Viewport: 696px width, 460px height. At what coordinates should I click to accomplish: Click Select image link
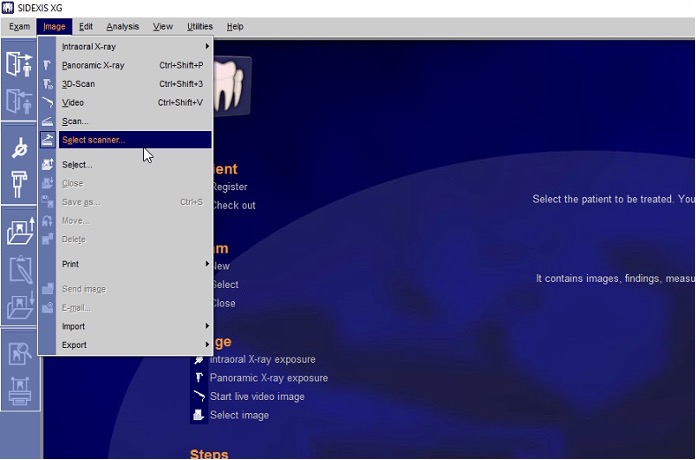(239, 415)
